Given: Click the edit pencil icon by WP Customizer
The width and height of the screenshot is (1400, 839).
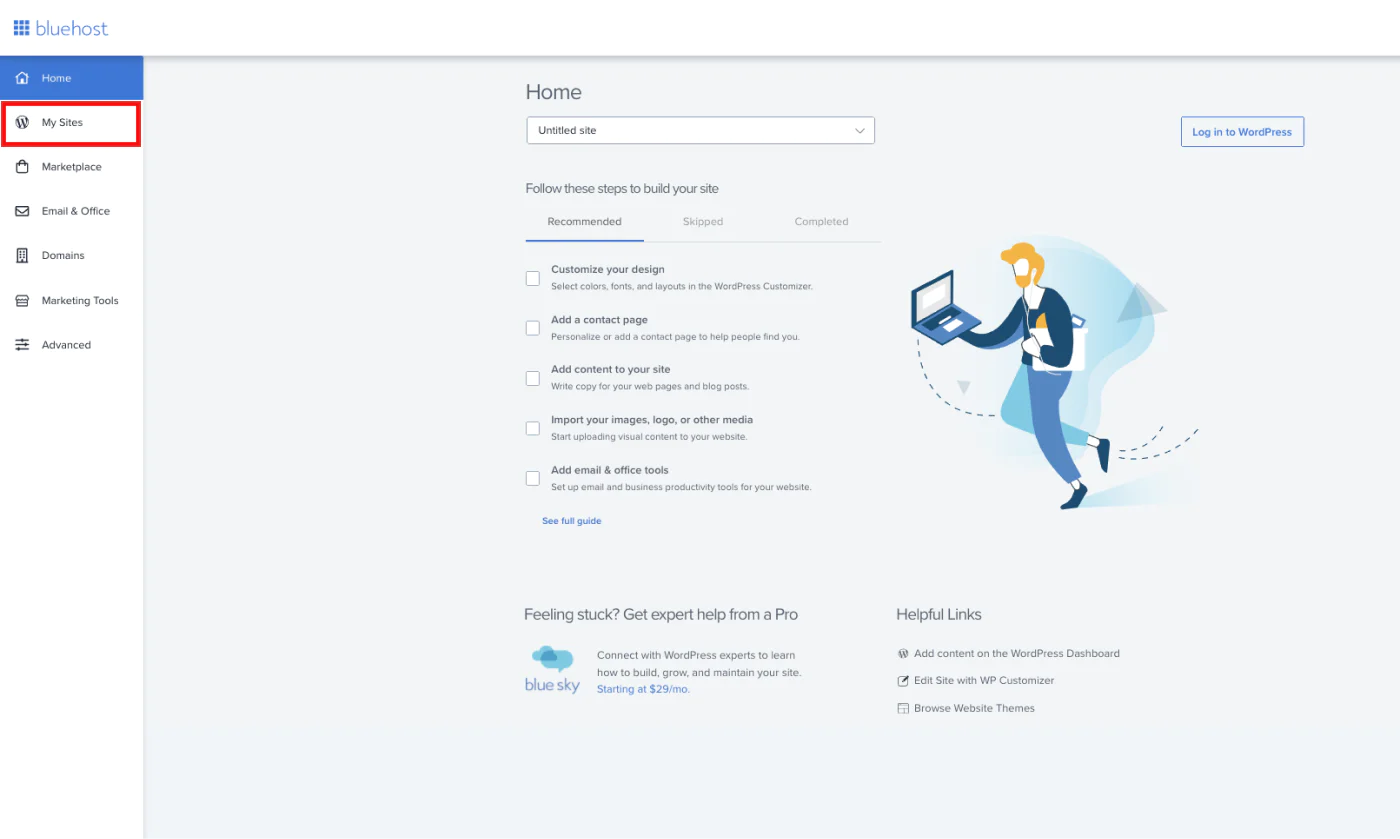Looking at the screenshot, I should (903, 681).
